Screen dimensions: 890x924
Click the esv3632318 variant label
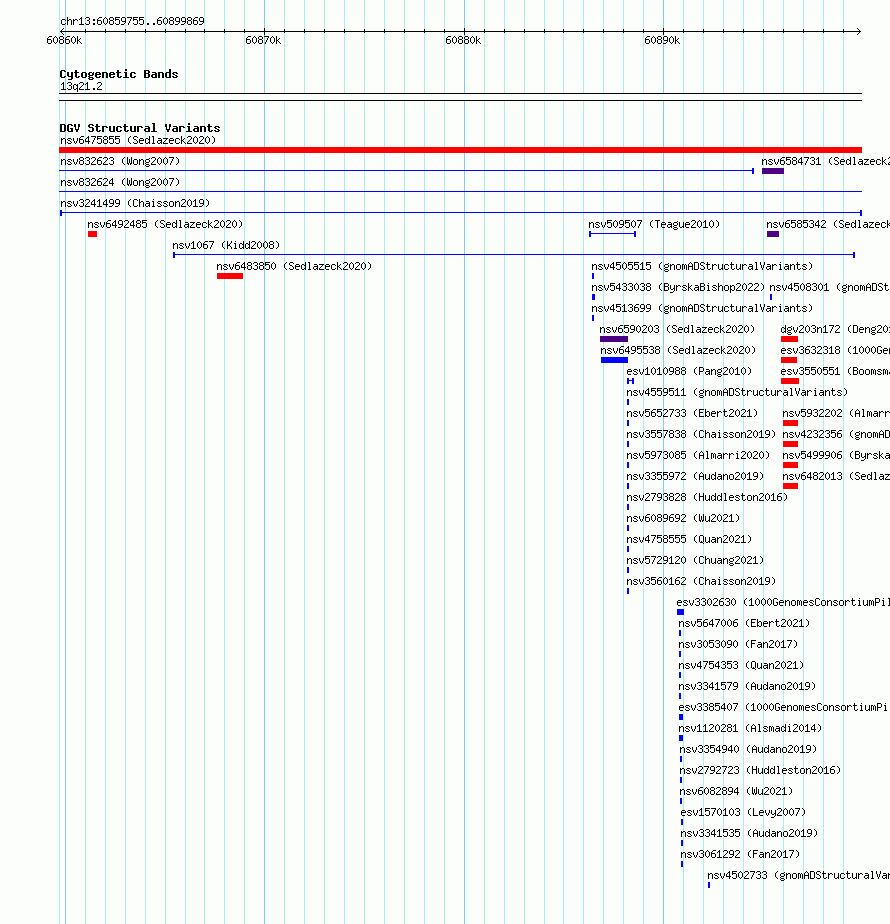(x=835, y=351)
